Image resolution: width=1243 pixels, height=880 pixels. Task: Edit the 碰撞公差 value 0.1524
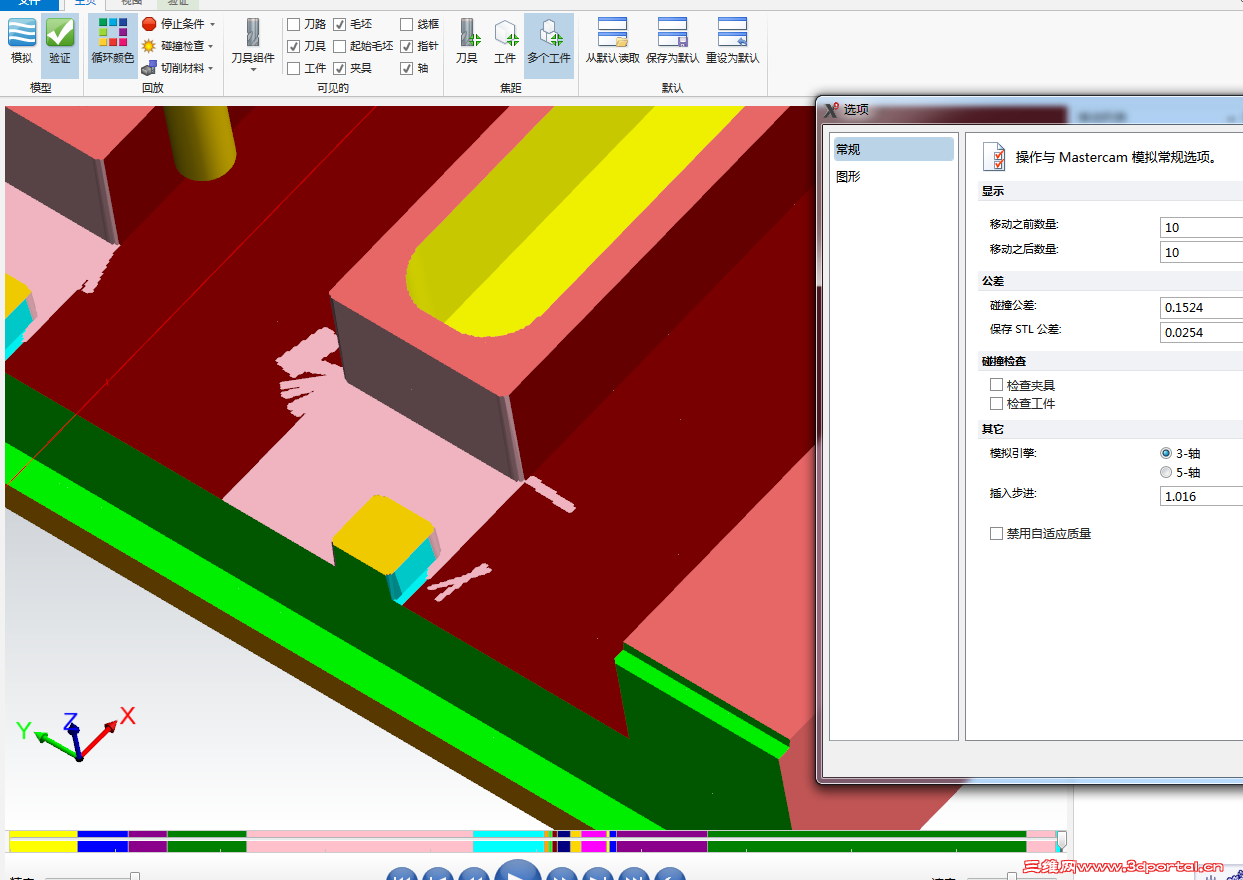(1201, 307)
